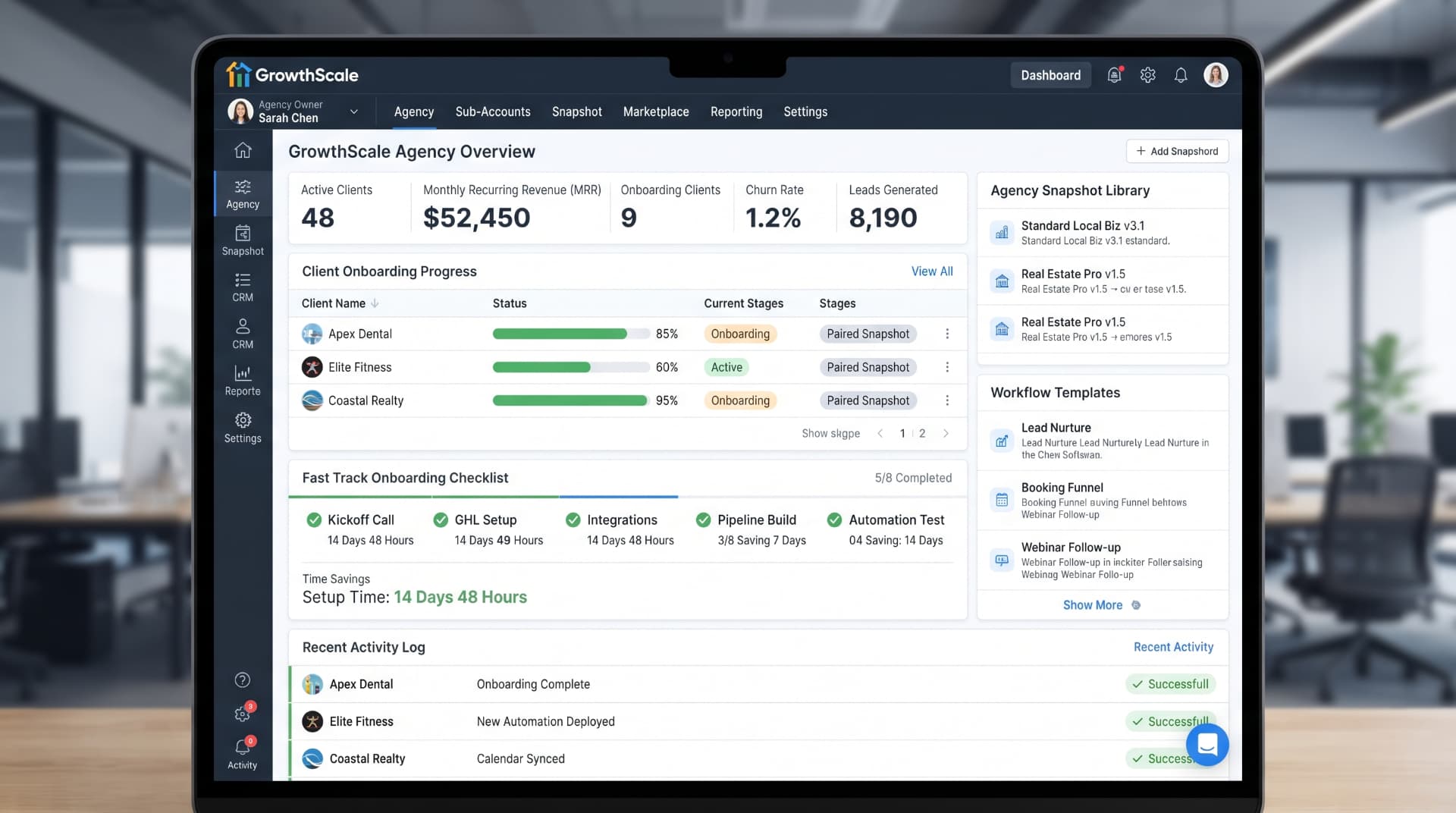1456x813 pixels.
Task: Switch to the Sub-Accounts tab
Action: [x=493, y=111]
